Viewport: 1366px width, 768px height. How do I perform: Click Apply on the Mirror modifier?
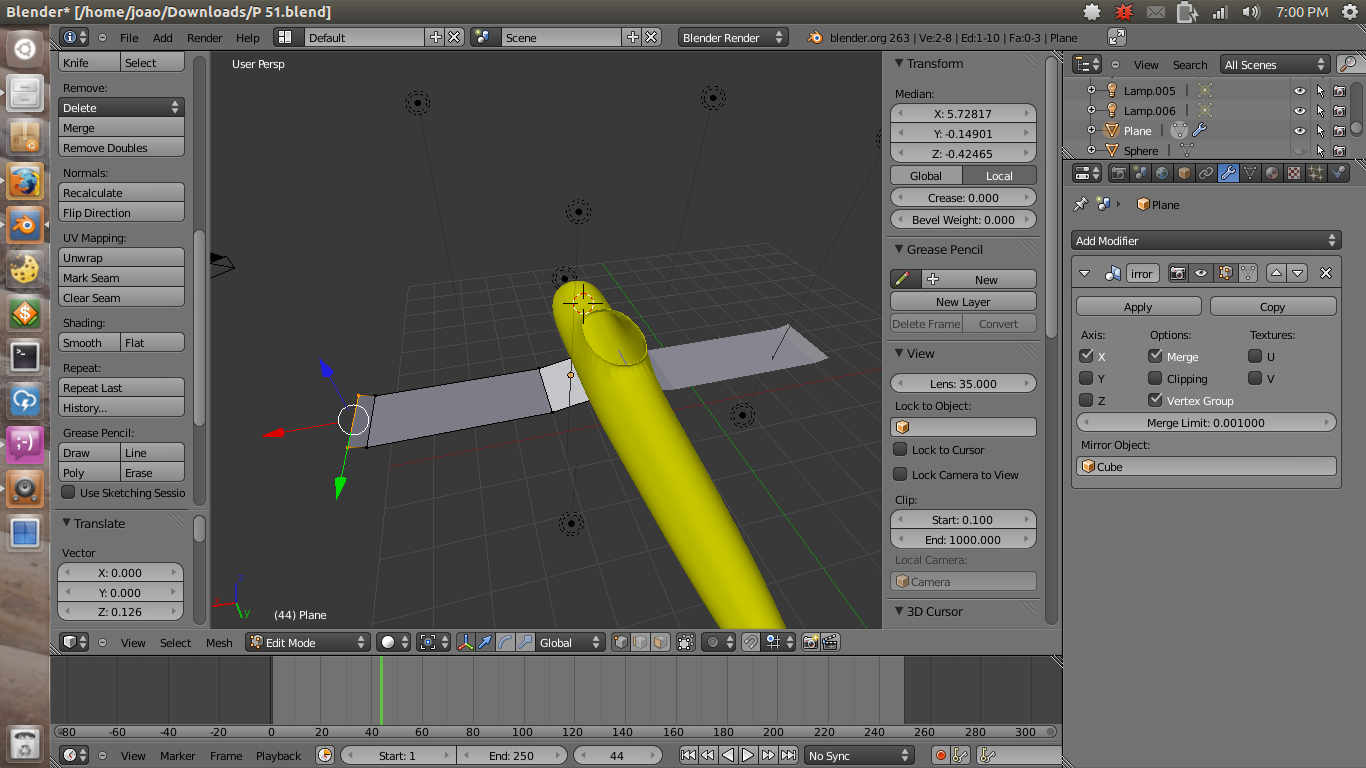point(1138,306)
